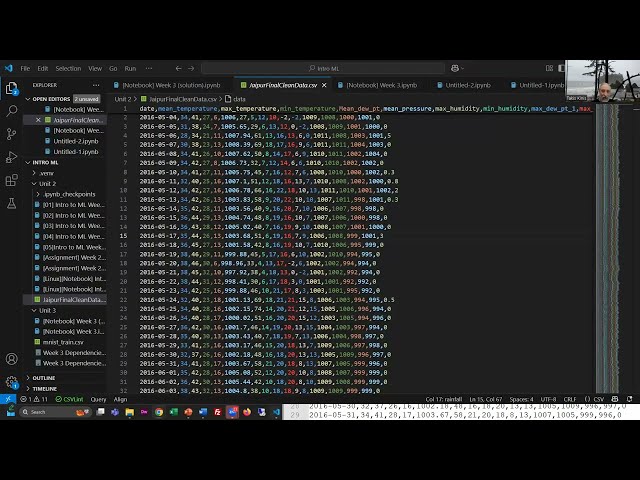
Task: Open File Explorer from the taskbar
Action: 130,412
